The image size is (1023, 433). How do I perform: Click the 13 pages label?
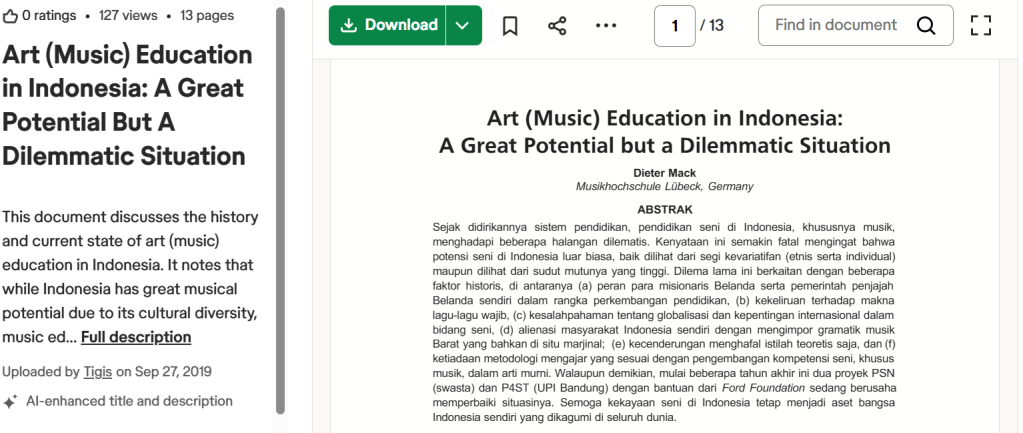tap(207, 16)
